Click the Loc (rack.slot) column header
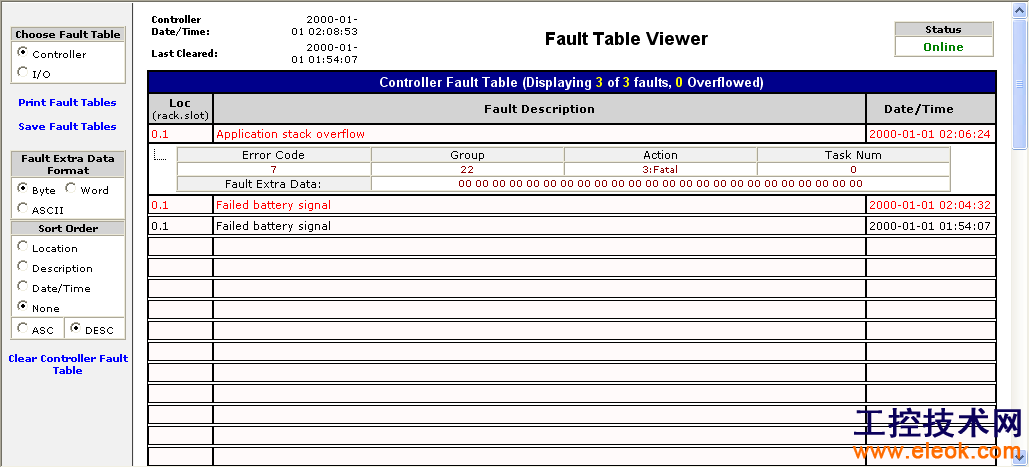This screenshot has width=1030, height=468. tap(180, 109)
